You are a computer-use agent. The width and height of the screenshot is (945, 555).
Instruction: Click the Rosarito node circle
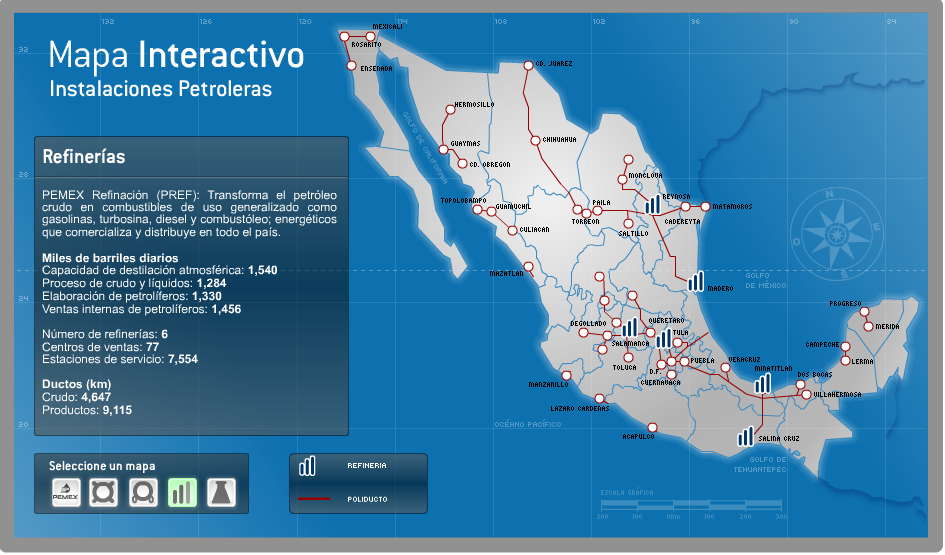345,37
